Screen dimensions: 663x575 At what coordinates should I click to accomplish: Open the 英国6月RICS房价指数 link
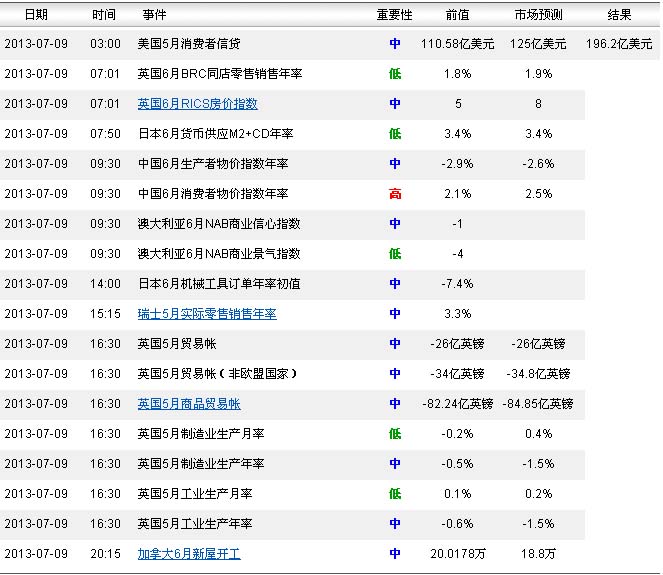[x=197, y=104]
